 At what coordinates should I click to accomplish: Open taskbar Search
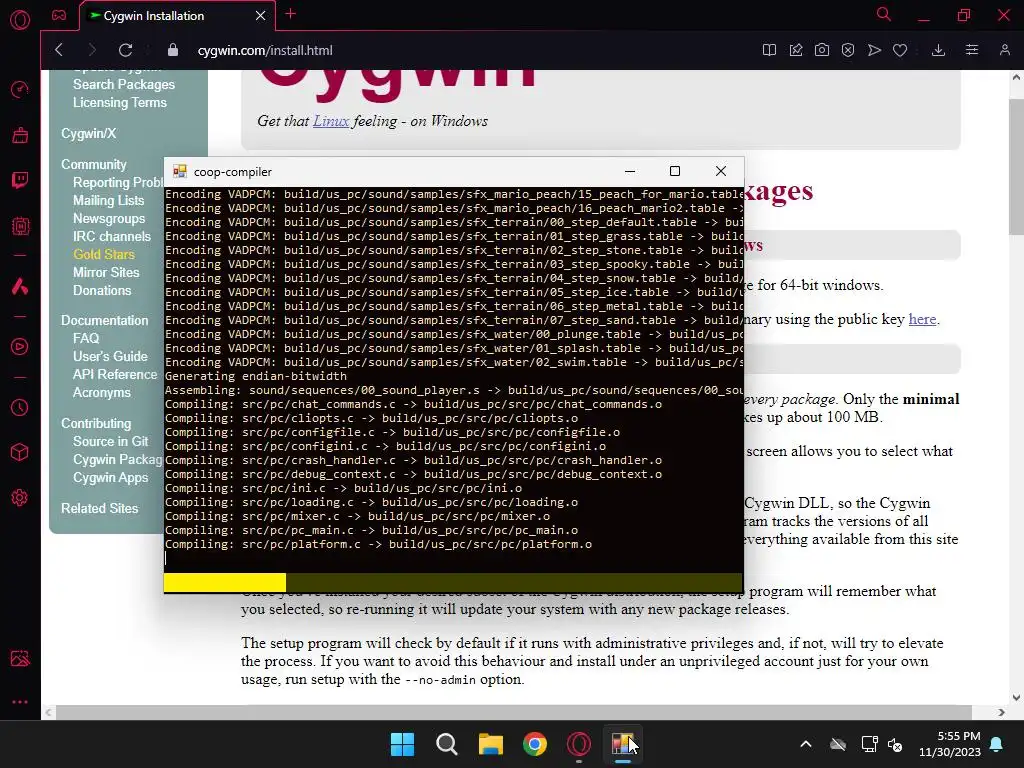tap(447, 744)
